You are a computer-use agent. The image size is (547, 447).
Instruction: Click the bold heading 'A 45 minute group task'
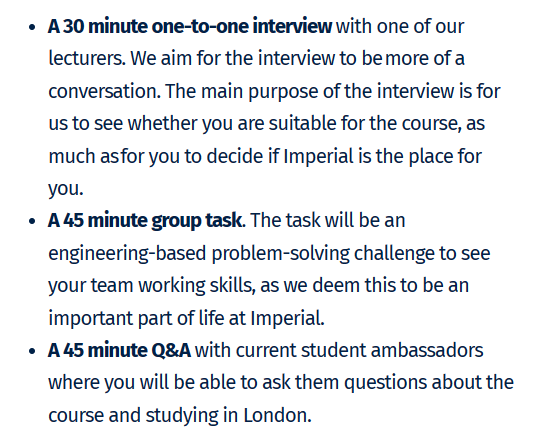point(145,221)
